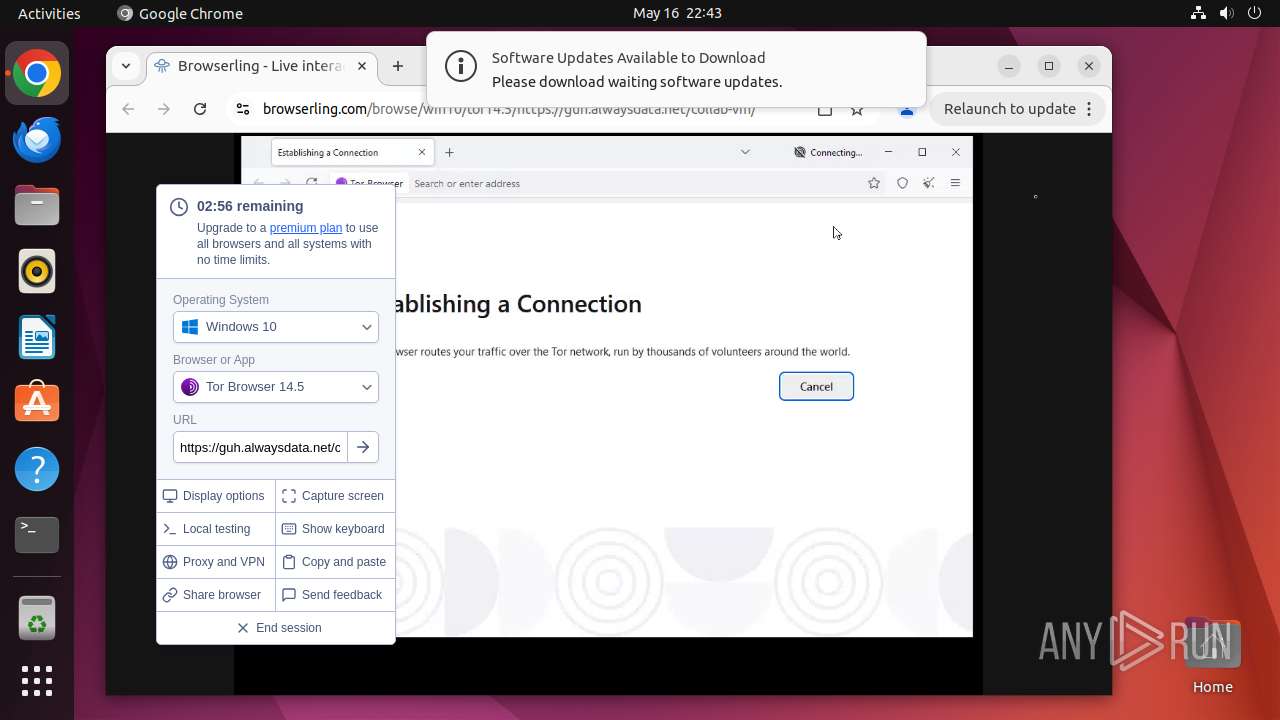The height and width of the screenshot is (720, 1280).
Task: Click Share browser
Action: click(216, 595)
